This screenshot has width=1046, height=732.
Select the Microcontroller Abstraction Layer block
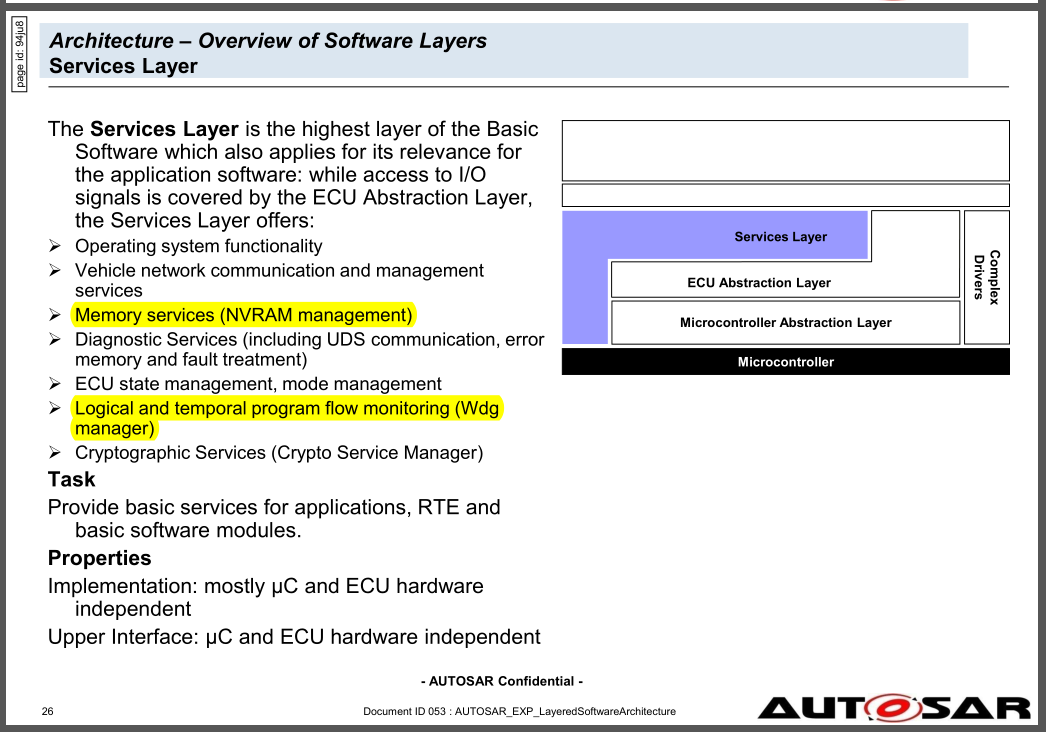785,322
